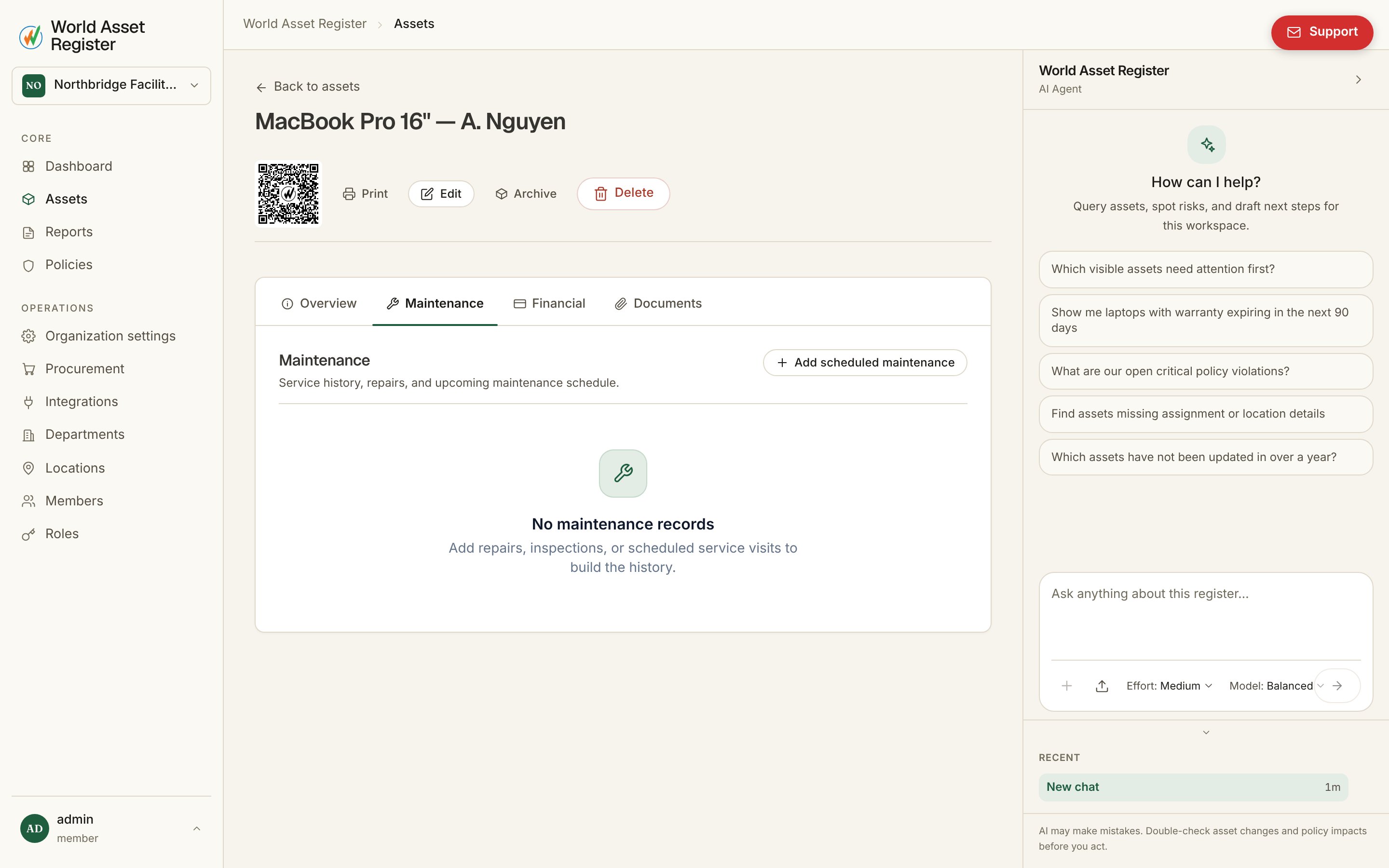
Task: Click the Assets breadcrumb
Action: click(414, 24)
